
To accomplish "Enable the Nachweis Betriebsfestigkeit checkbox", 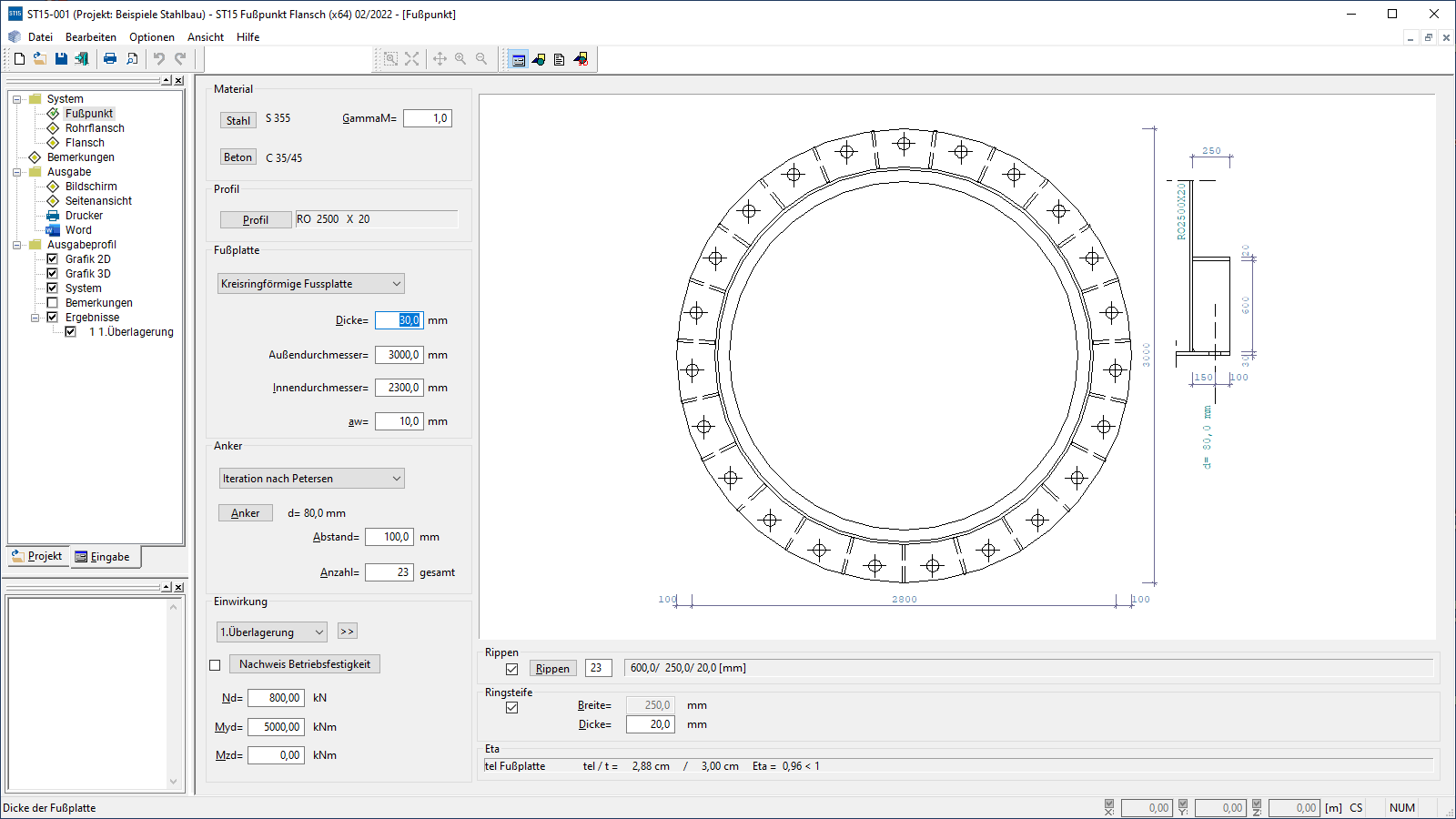I will click(215, 665).
